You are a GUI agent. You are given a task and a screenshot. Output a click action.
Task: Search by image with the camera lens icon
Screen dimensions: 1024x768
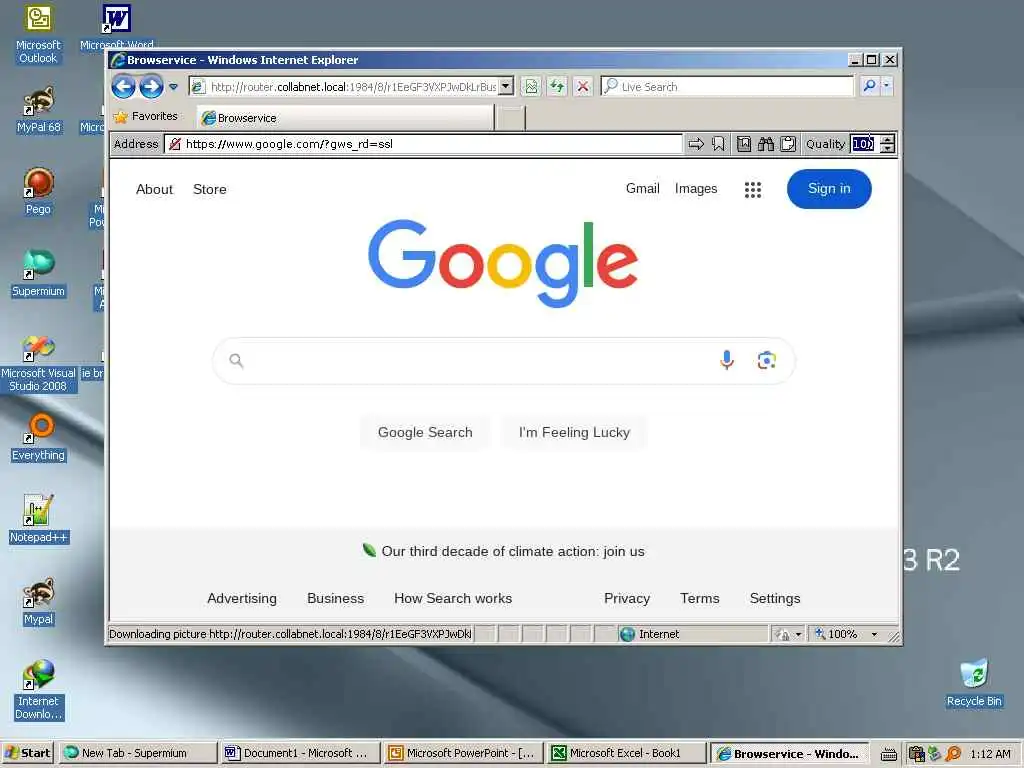click(766, 360)
